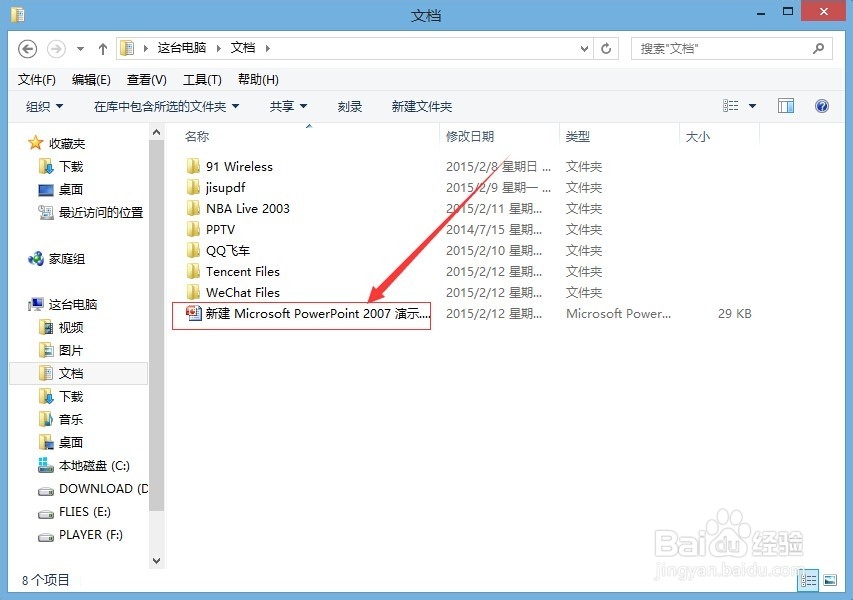The width and height of the screenshot is (853, 600).
Task: Click the search box for 文档
Action: click(731, 49)
